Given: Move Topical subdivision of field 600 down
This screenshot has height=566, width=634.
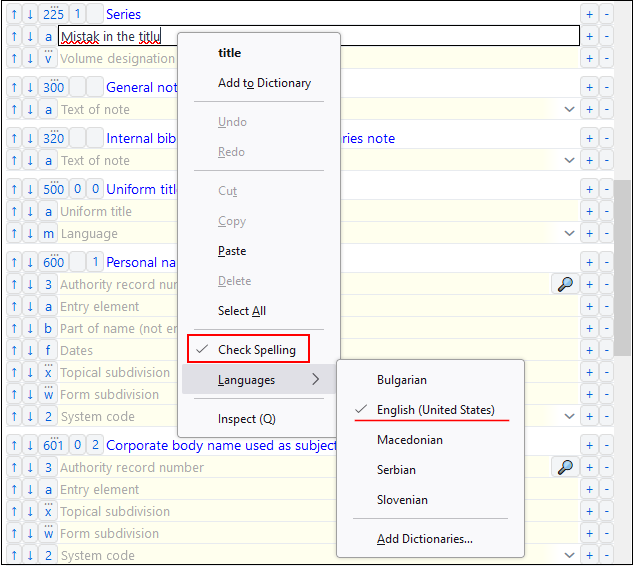Looking at the screenshot, I should pos(30,372).
